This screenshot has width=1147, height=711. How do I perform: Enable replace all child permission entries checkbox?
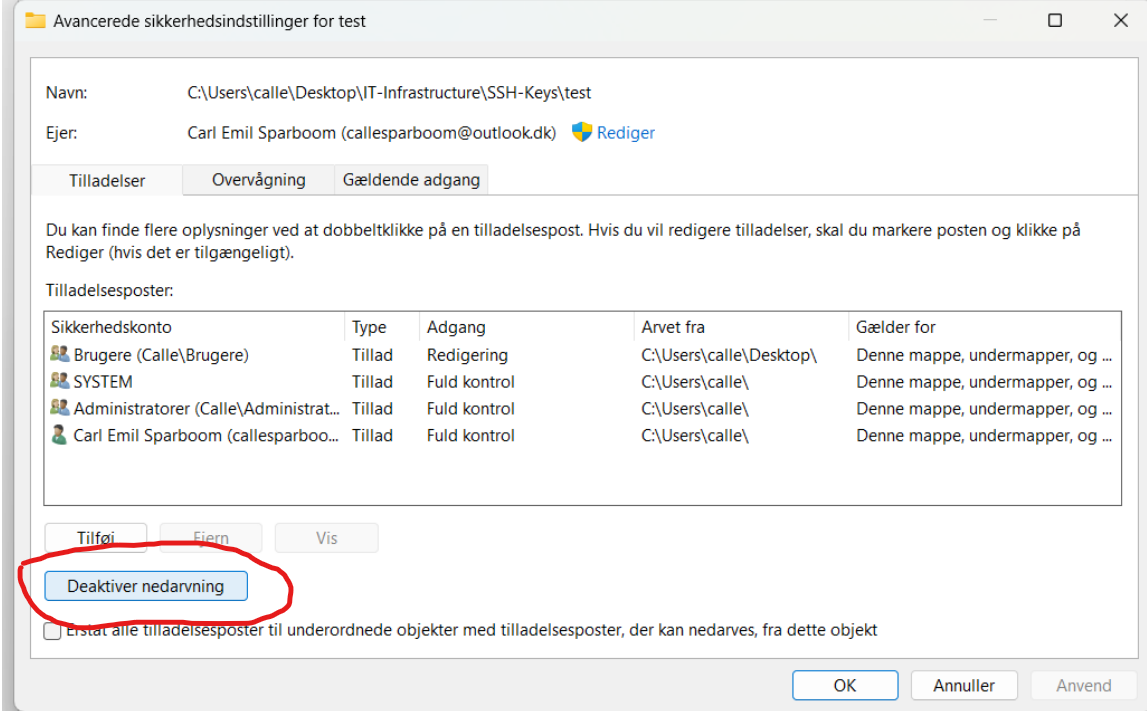click(x=52, y=631)
